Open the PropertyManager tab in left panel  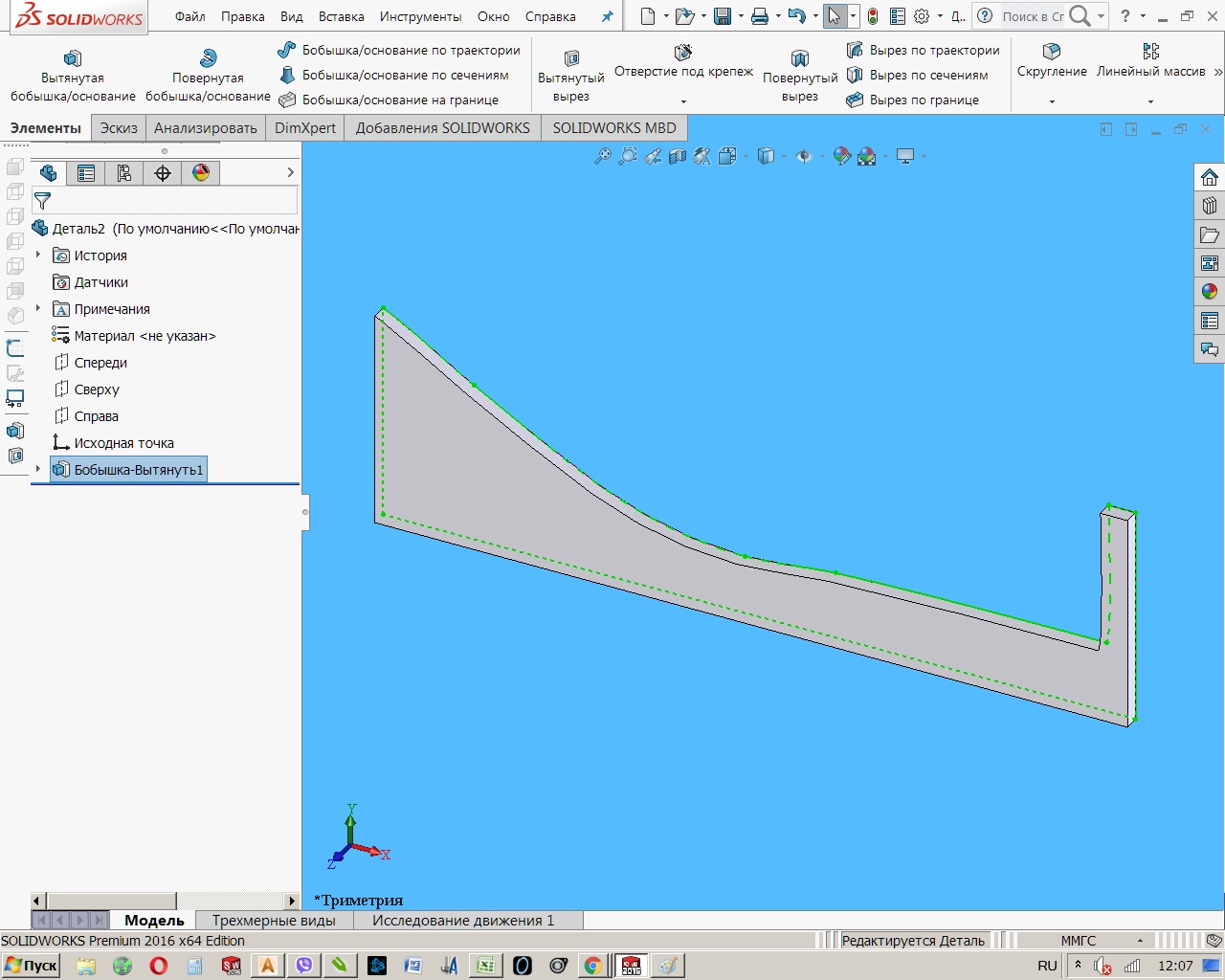tap(86, 173)
